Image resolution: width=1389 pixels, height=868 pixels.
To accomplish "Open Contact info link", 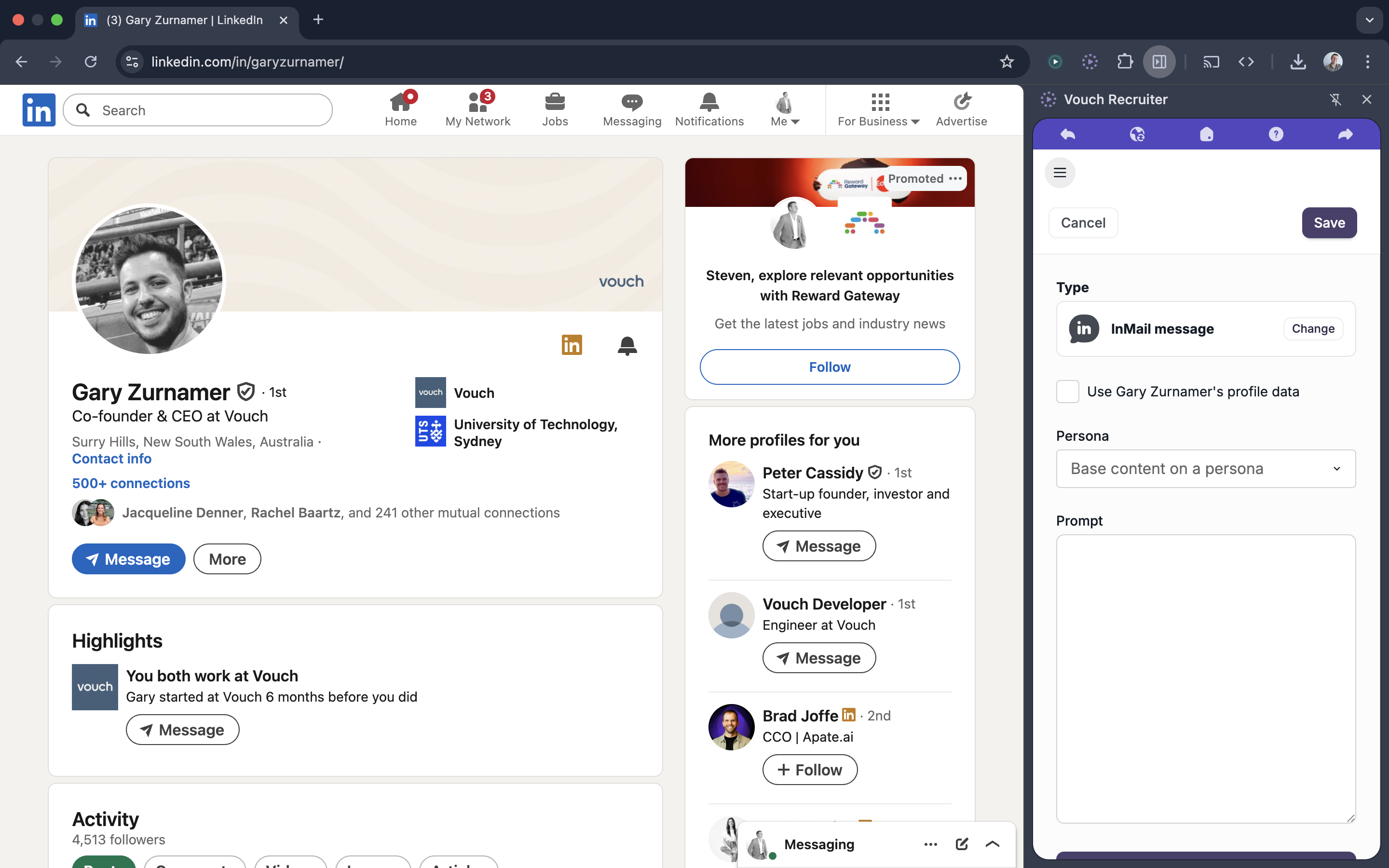I will (111, 459).
